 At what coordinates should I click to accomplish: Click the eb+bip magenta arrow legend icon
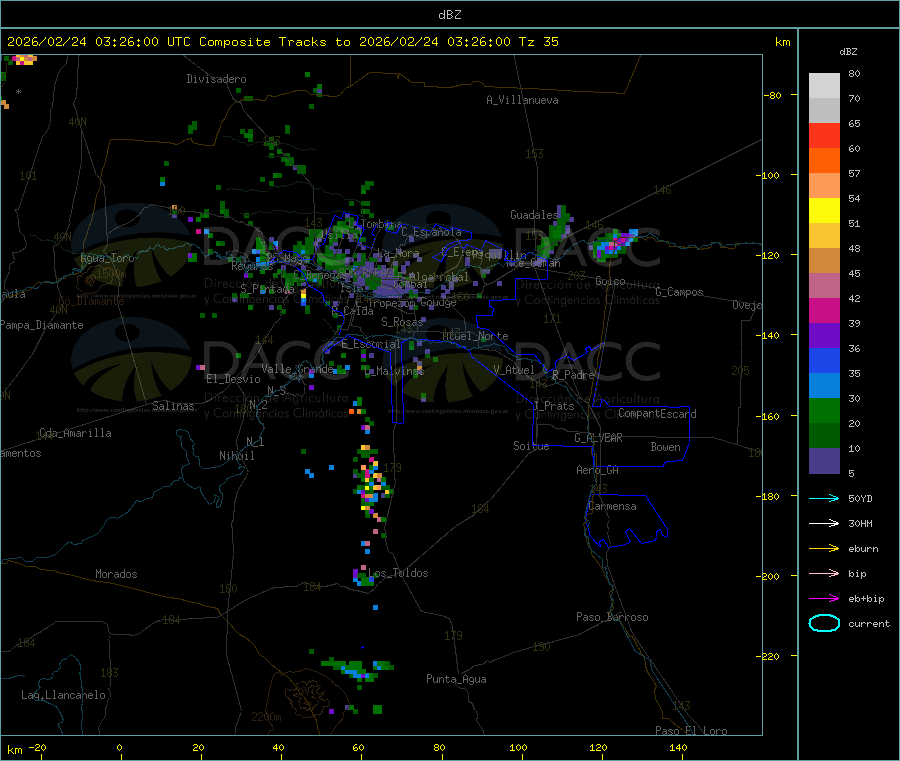(x=824, y=598)
